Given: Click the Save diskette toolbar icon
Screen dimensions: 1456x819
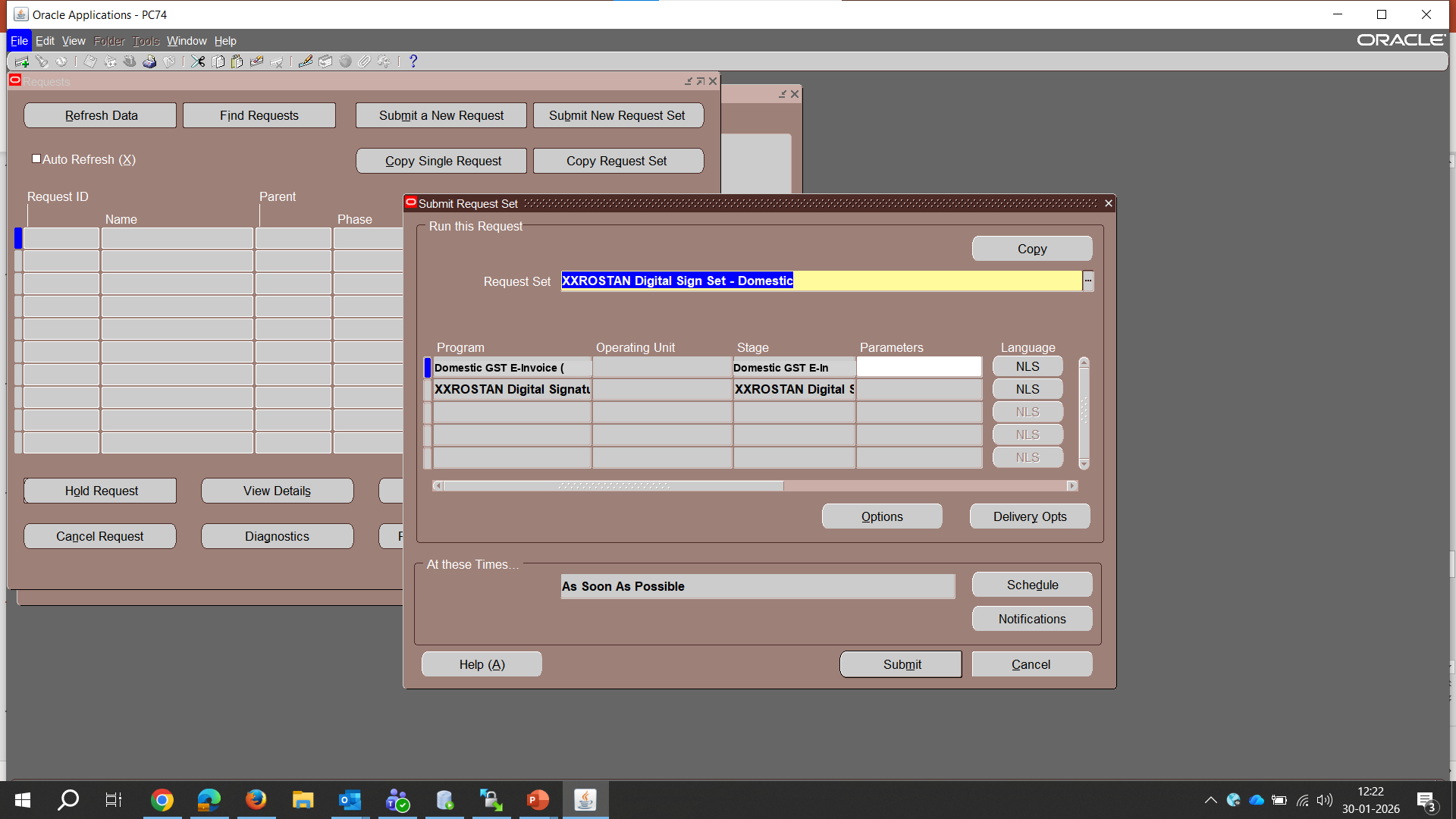Looking at the screenshot, I should pos(90,61).
